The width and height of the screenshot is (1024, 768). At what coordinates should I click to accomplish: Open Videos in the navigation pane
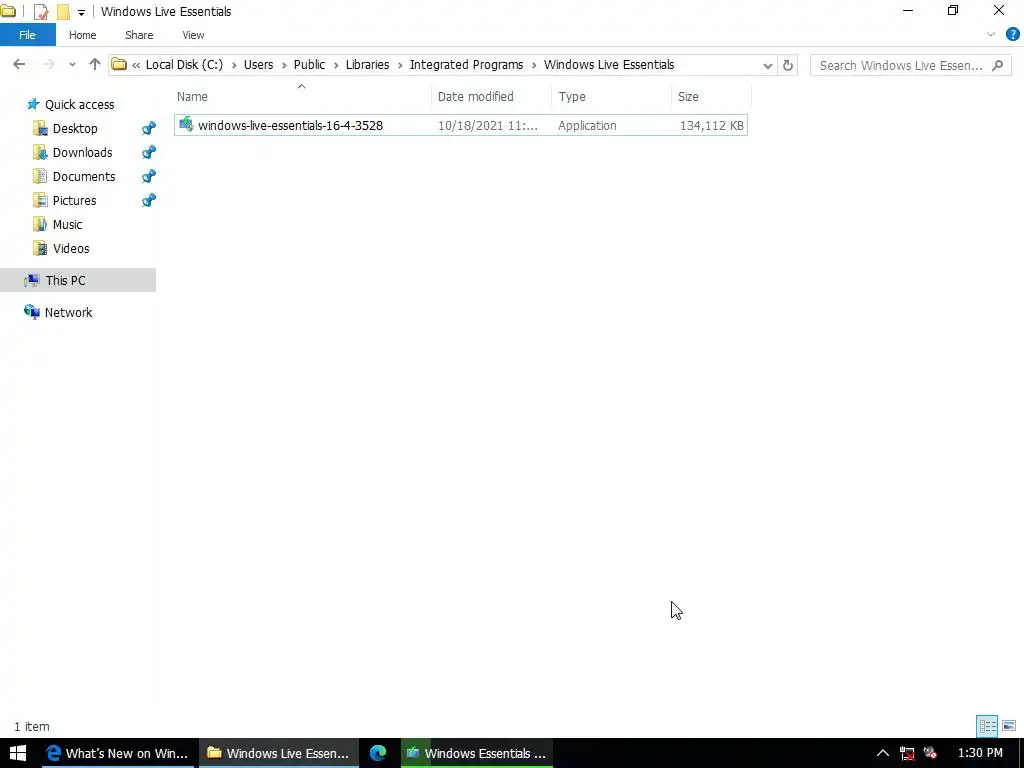pyautogui.click(x=71, y=249)
